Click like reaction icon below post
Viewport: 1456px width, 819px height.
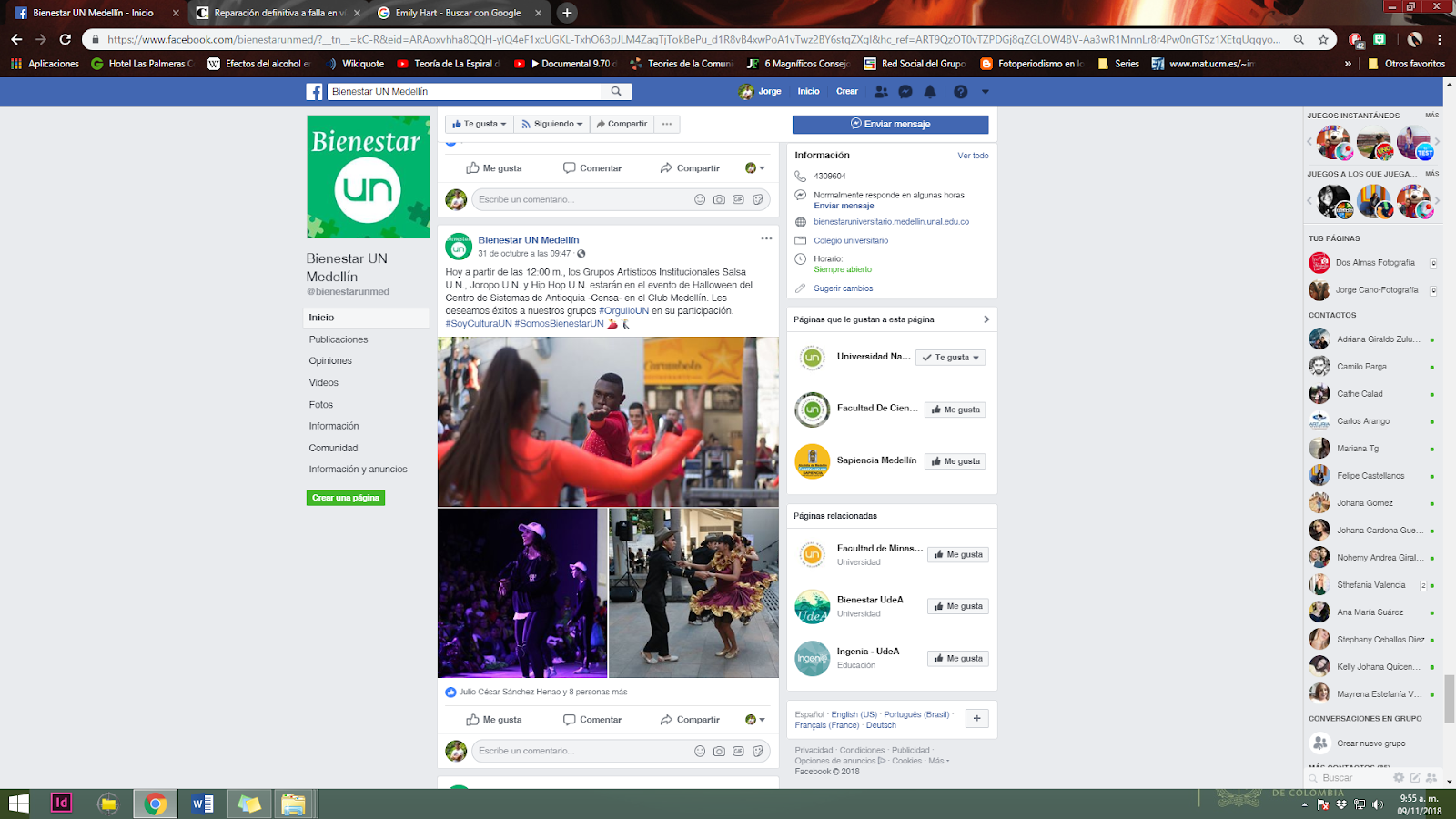[450, 692]
